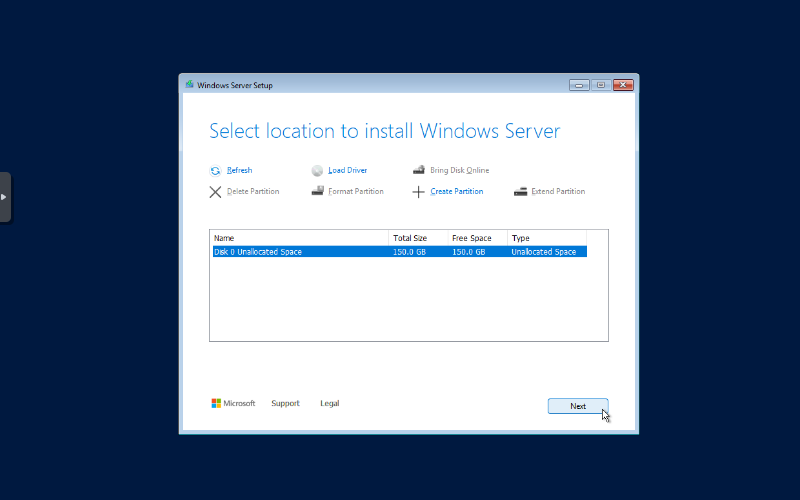Minimize the Windows Server Setup window
This screenshot has height=500, width=800.
pos(578,85)
